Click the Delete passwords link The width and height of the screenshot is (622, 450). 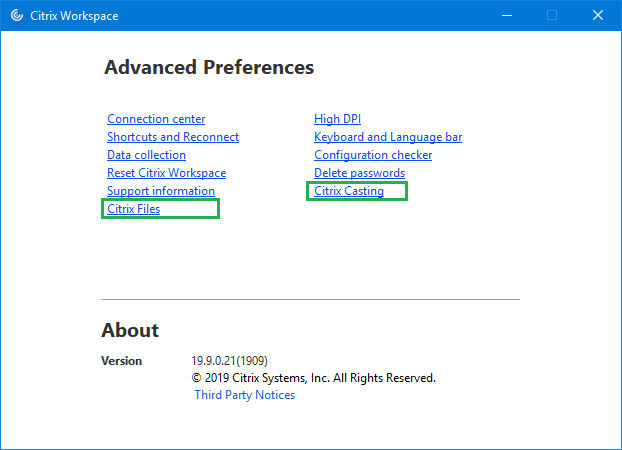pos(359,173)
